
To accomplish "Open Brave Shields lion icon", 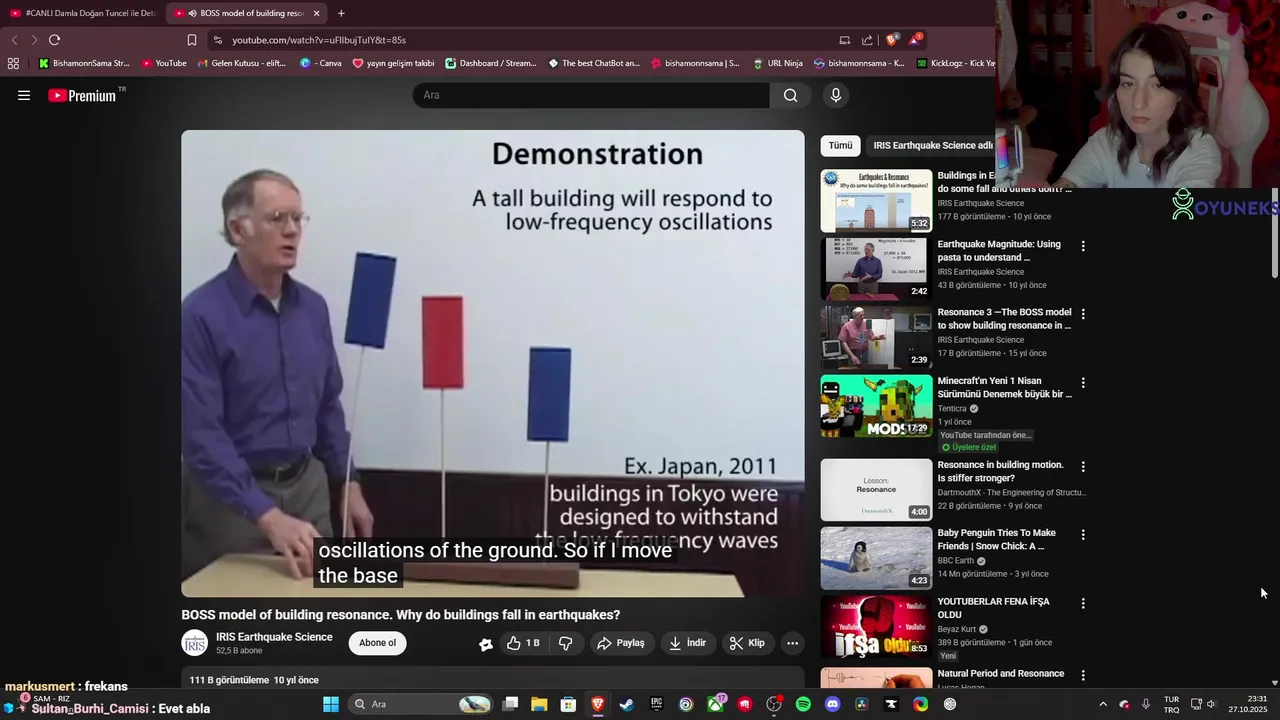I will click(x=892, y=40).
